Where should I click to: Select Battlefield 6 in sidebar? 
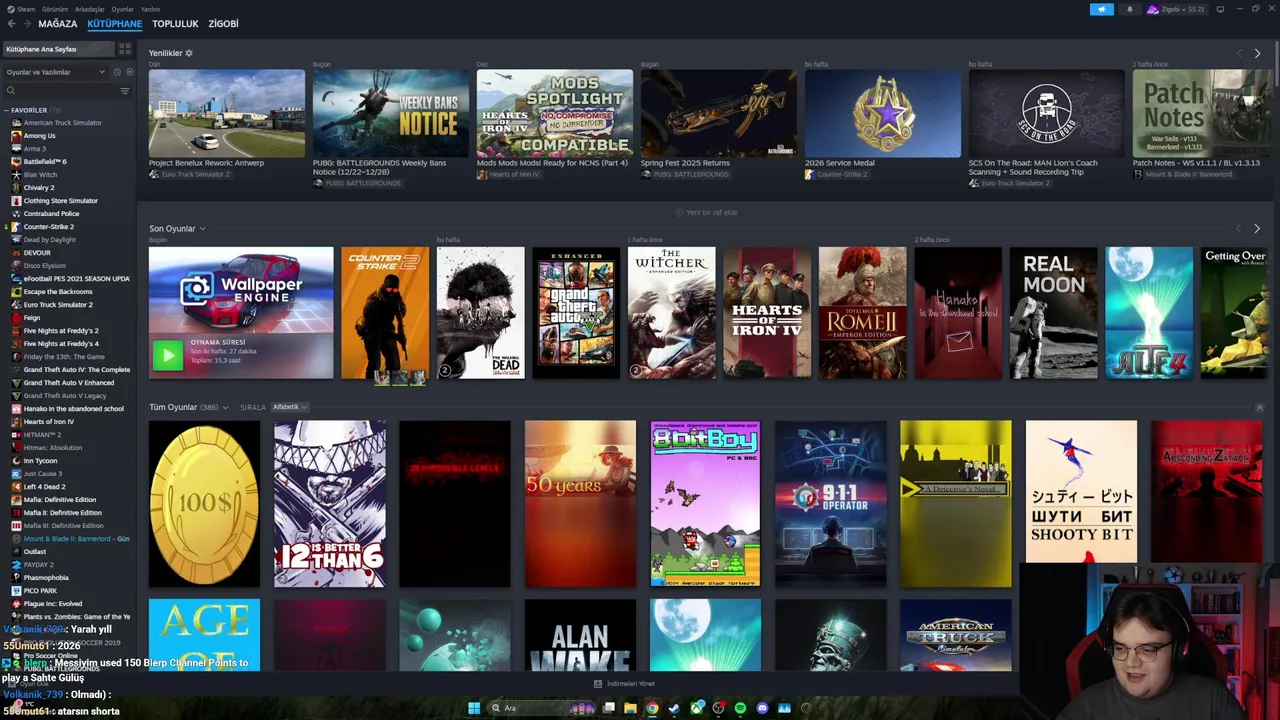pos(45,161)
